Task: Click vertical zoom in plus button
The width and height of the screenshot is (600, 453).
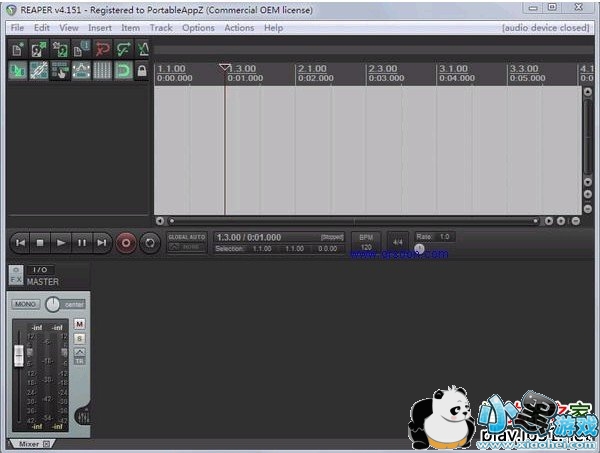Action: tap(588, 194)
